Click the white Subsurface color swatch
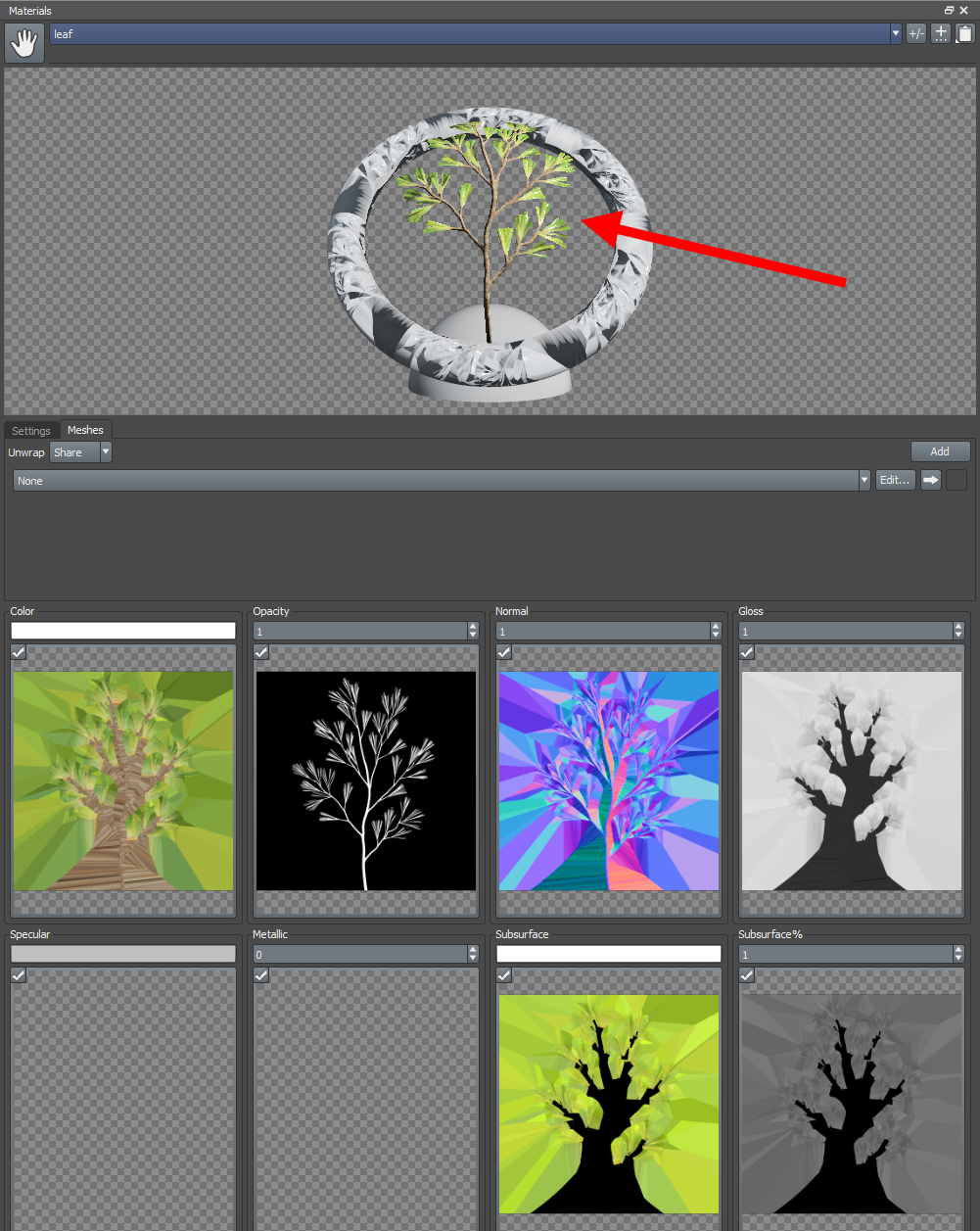Image resolution: width=980 pixels, height=1231 pixels. click(x=609, y=954)
